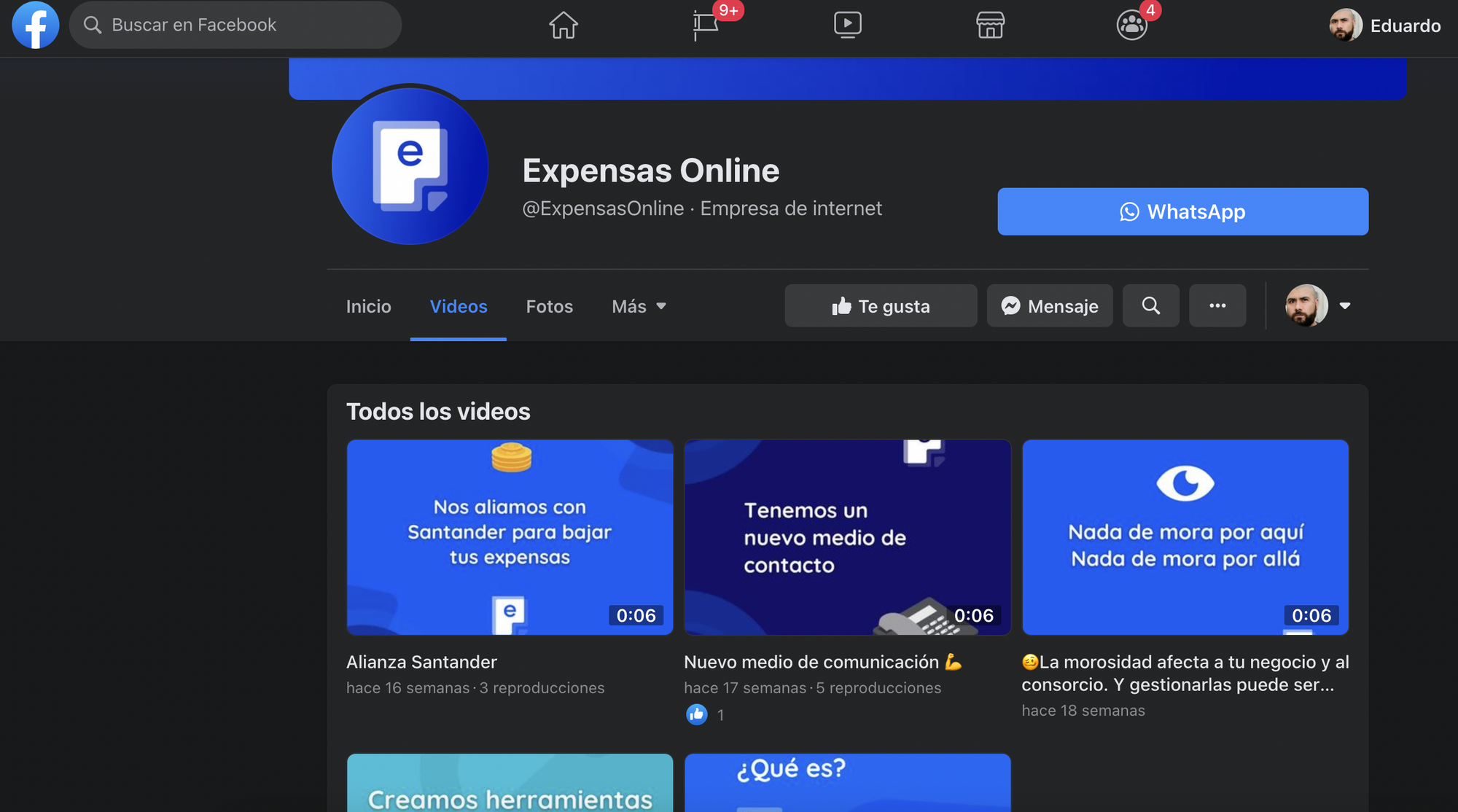This screenshot has width=1458, height=812.
Task: Toggle the Te gusta like button
Action: coord(881,305)
